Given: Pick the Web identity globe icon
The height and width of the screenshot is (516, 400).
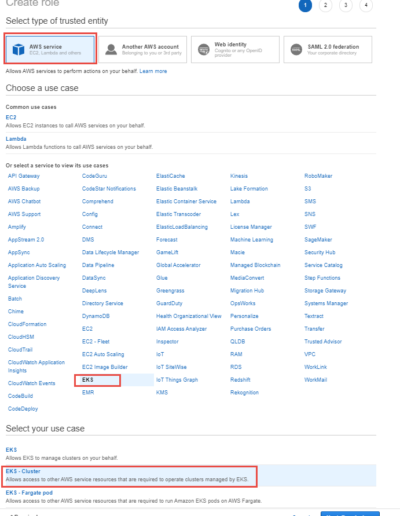Looking at the screenshot, I should [x=203, y=50].
